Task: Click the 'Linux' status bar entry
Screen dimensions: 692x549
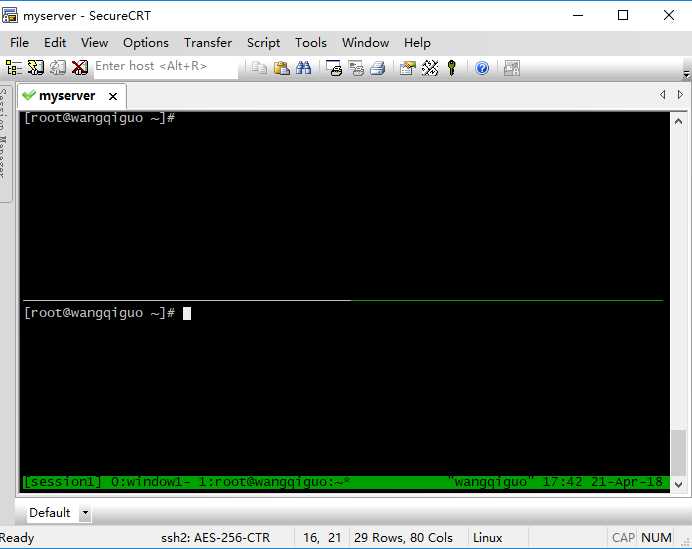Action: (488, 538)
